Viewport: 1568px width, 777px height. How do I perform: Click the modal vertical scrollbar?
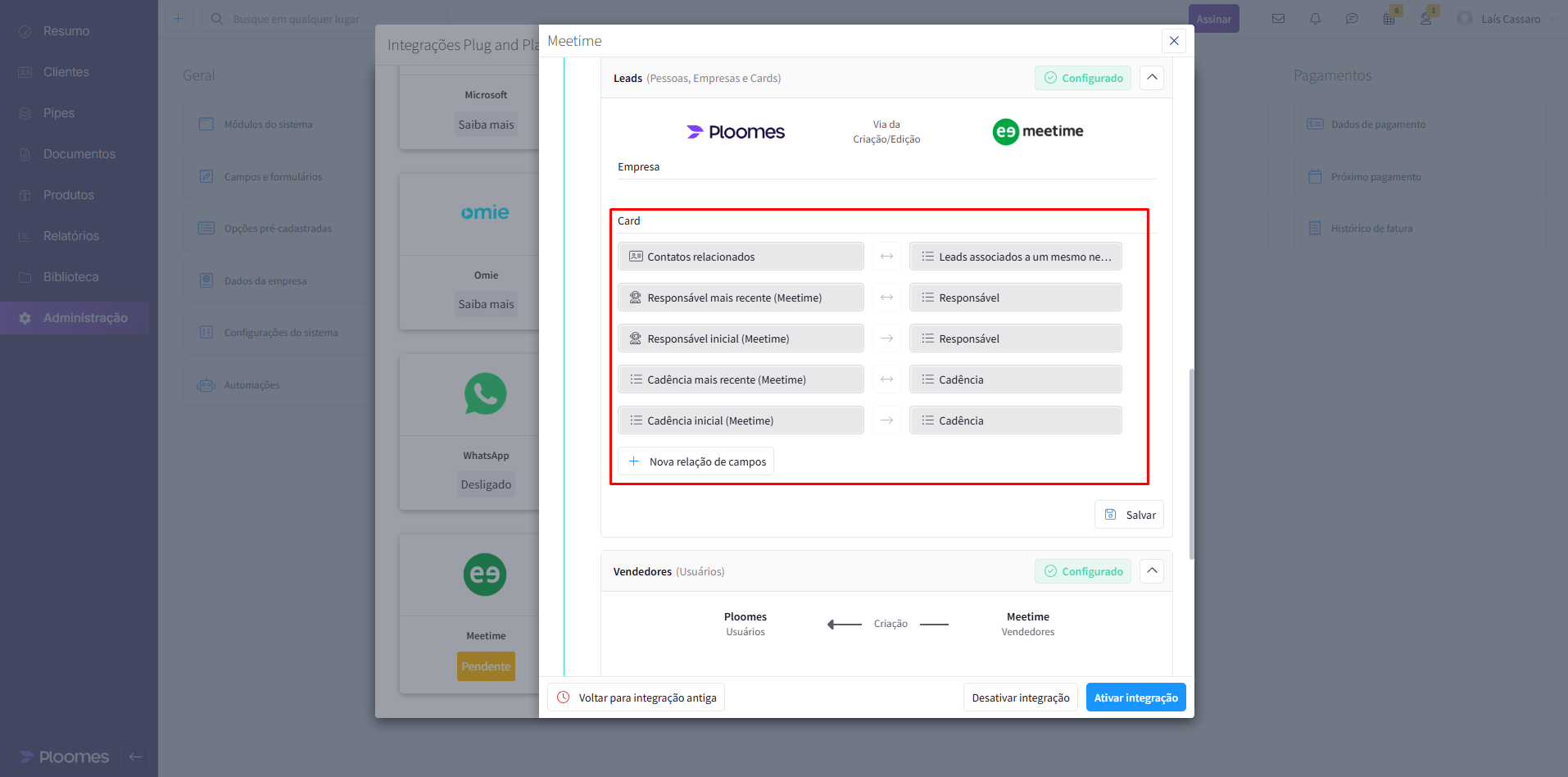point(1191,463)
